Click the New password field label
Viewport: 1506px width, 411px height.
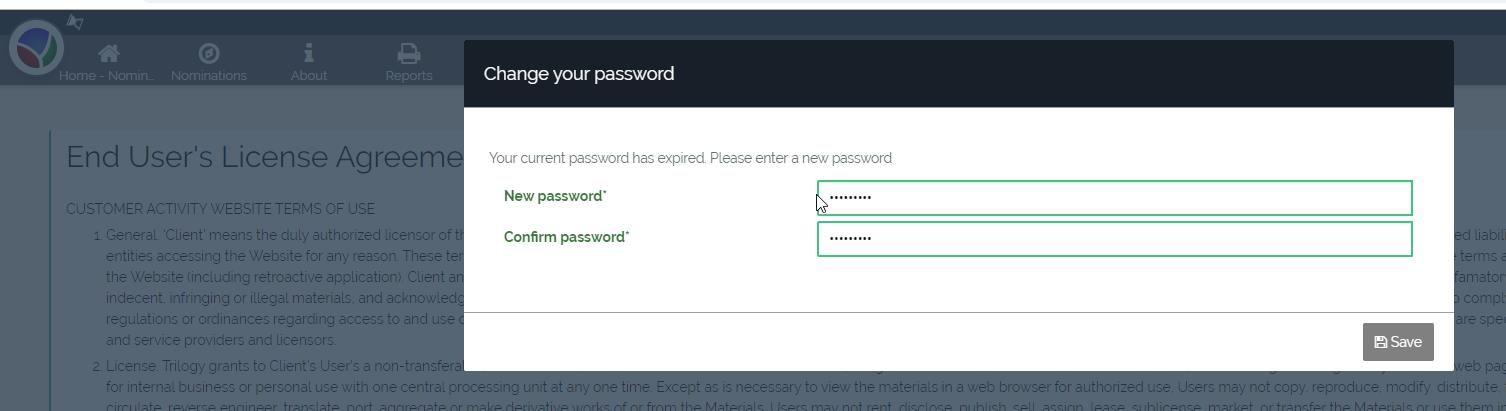[x=555, y=196]
